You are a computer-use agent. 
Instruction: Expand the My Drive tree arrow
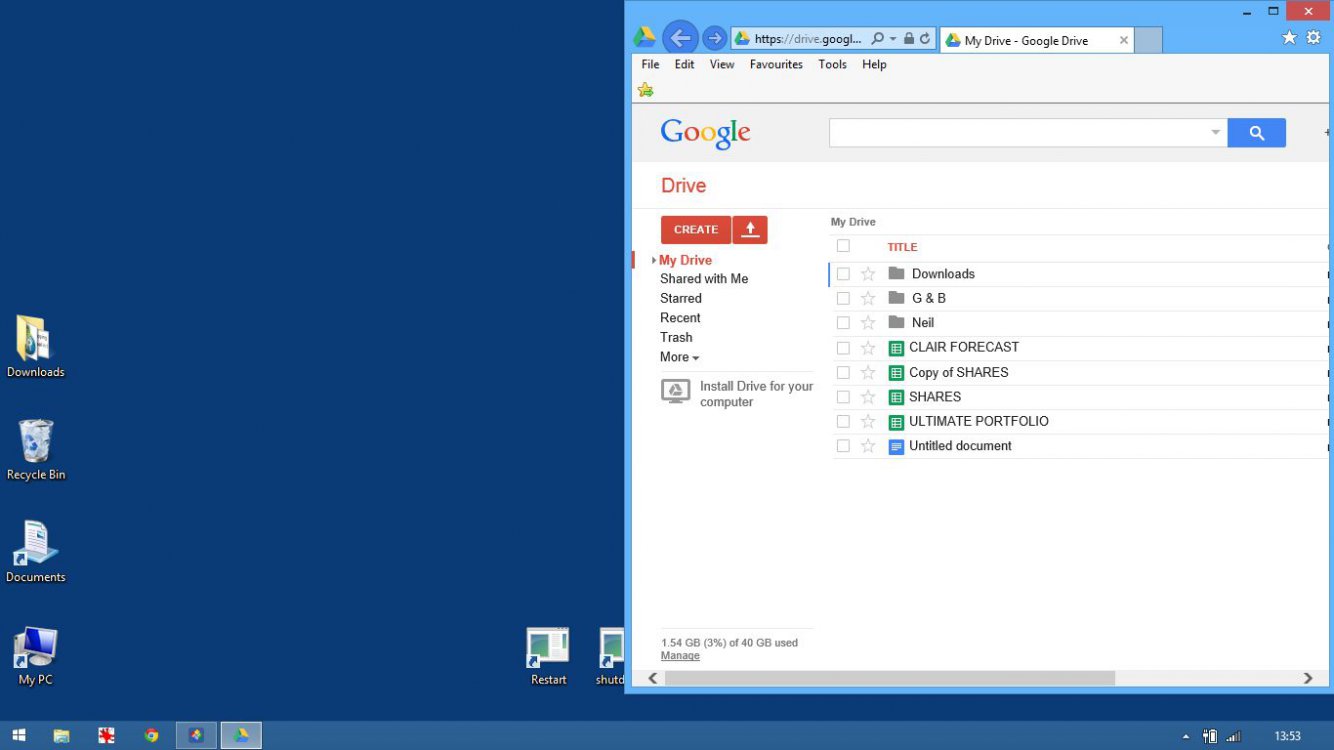(654, 260)
